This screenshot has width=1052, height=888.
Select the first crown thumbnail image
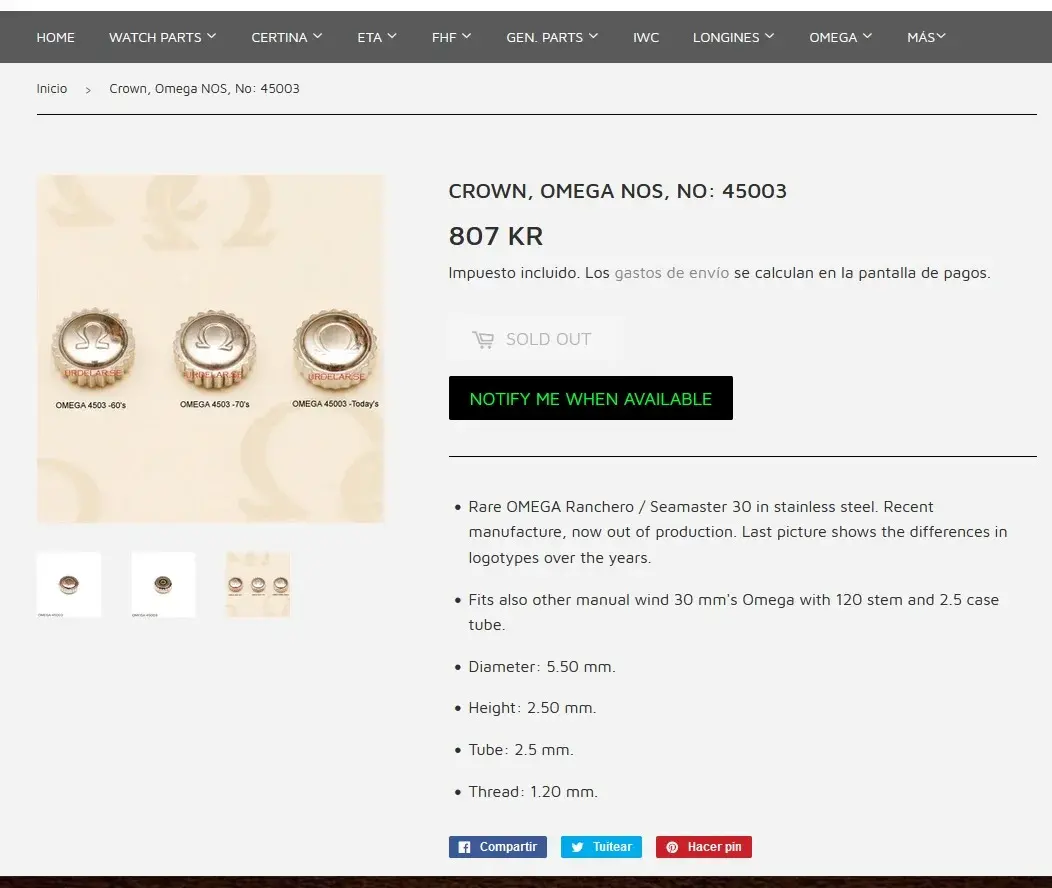point(68,584)
